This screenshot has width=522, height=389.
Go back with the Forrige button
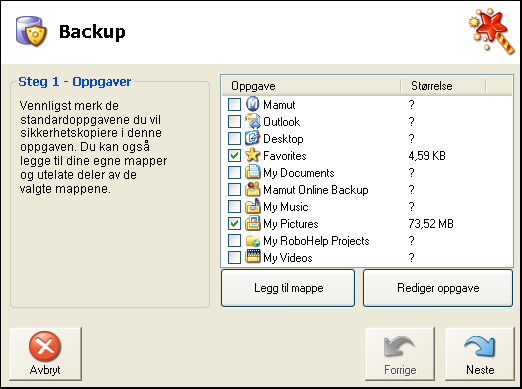click(400, 354)
